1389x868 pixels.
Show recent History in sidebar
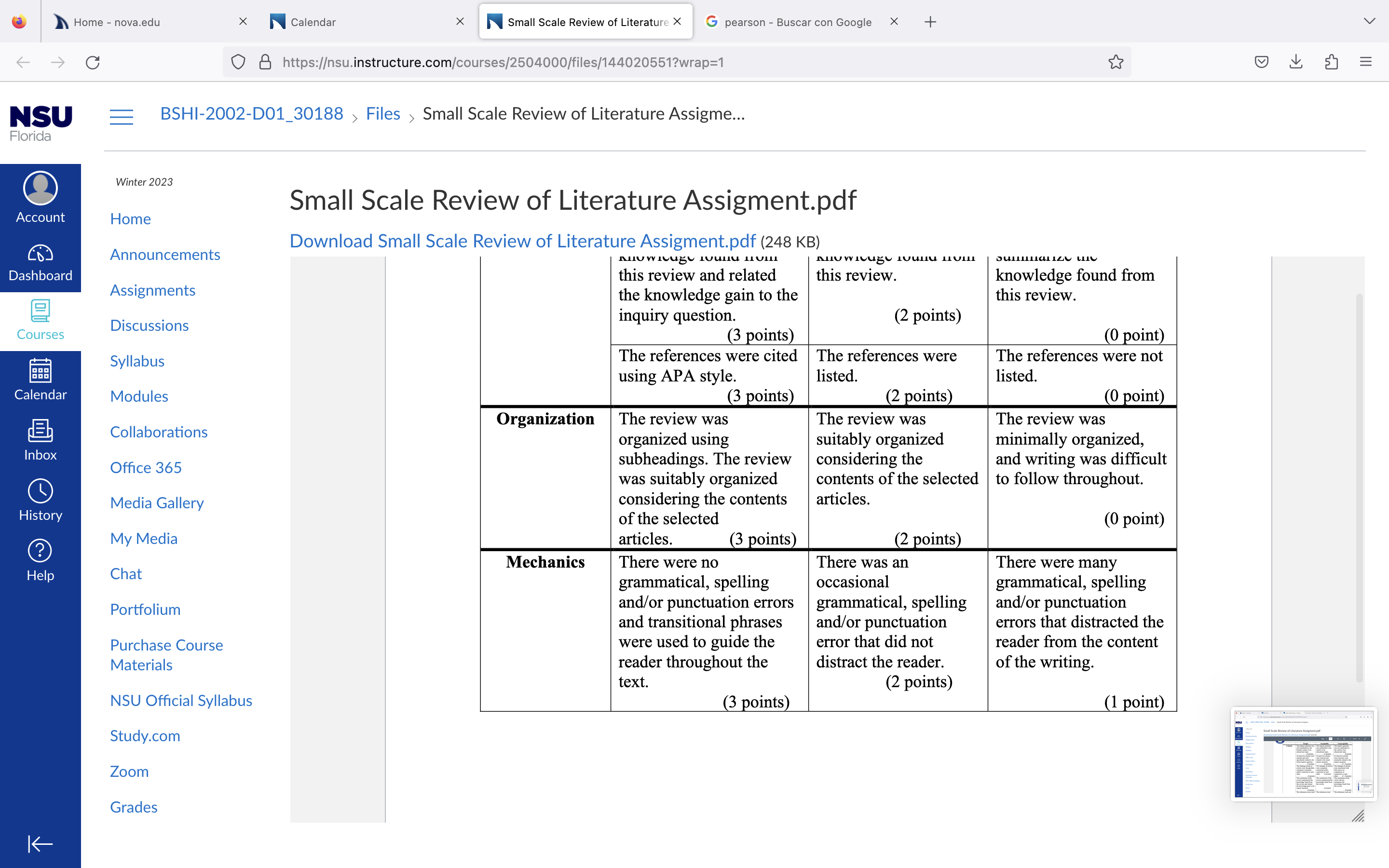point(40,500)
